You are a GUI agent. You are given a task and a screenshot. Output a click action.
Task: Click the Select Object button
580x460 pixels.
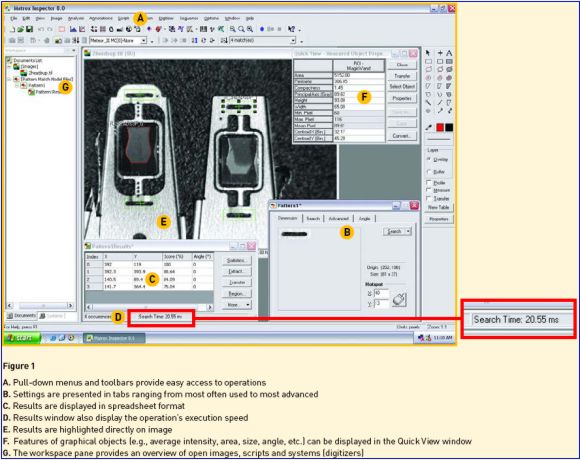[x=402, y=87]
